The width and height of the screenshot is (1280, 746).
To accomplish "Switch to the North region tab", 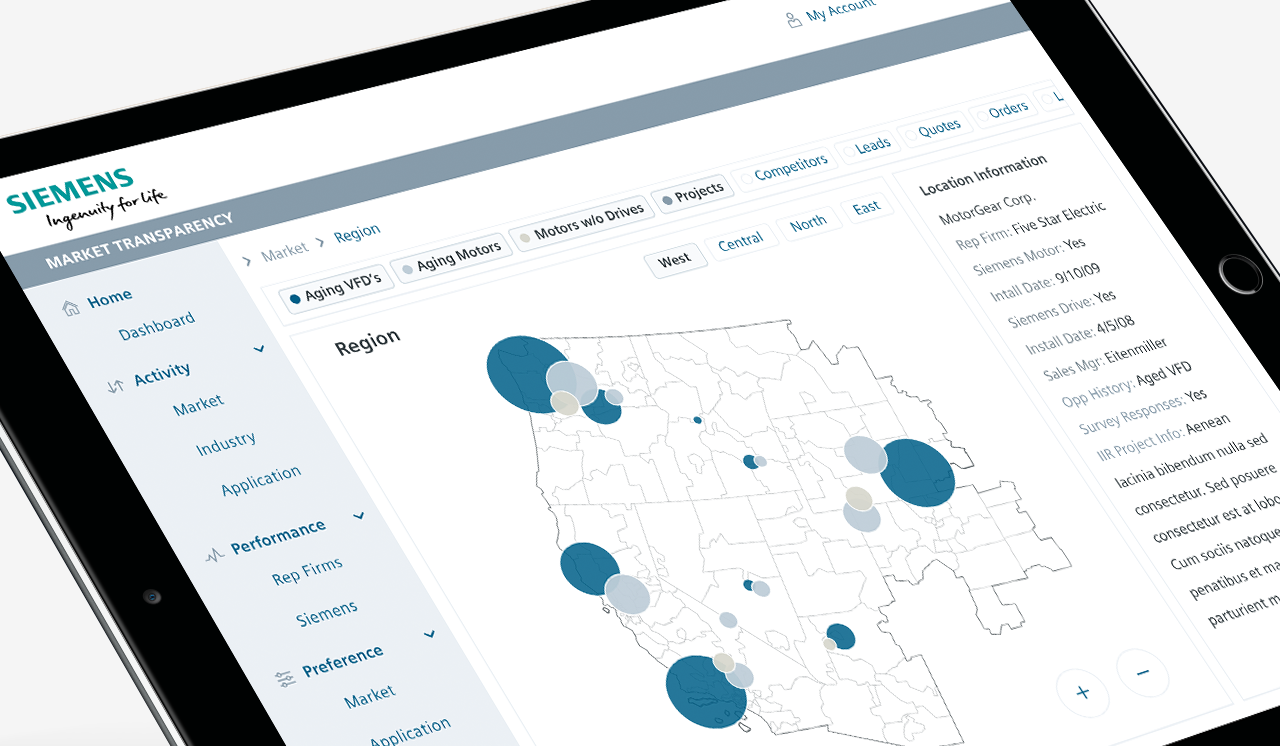I will [808, 223].
